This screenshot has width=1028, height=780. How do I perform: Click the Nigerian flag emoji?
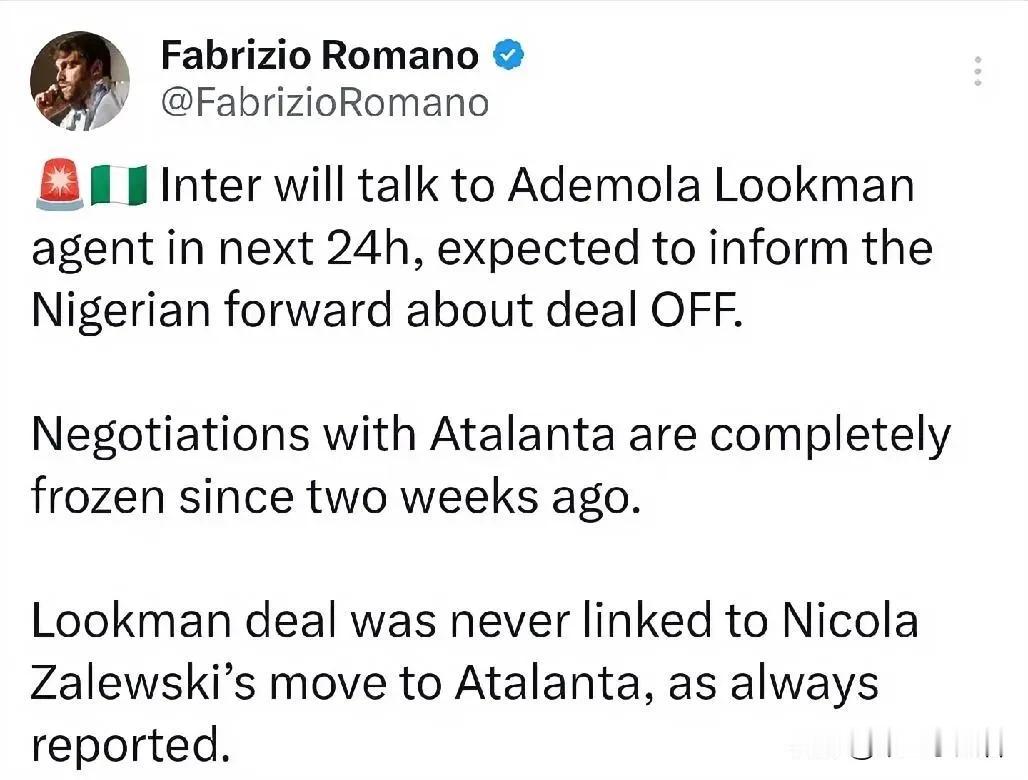click(x=118, y=186)
